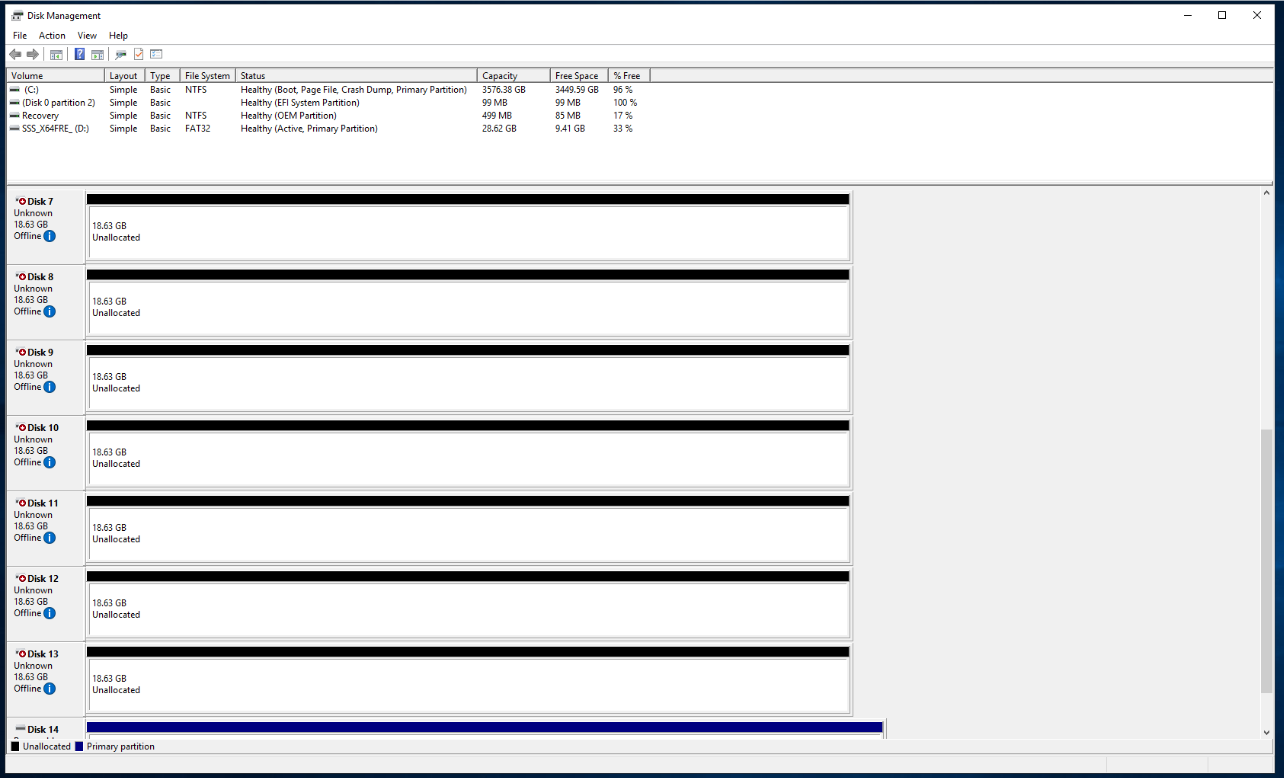This screenshot has height=778, width=1284.
Task: Open the Action menu
Action: (51, 35)
